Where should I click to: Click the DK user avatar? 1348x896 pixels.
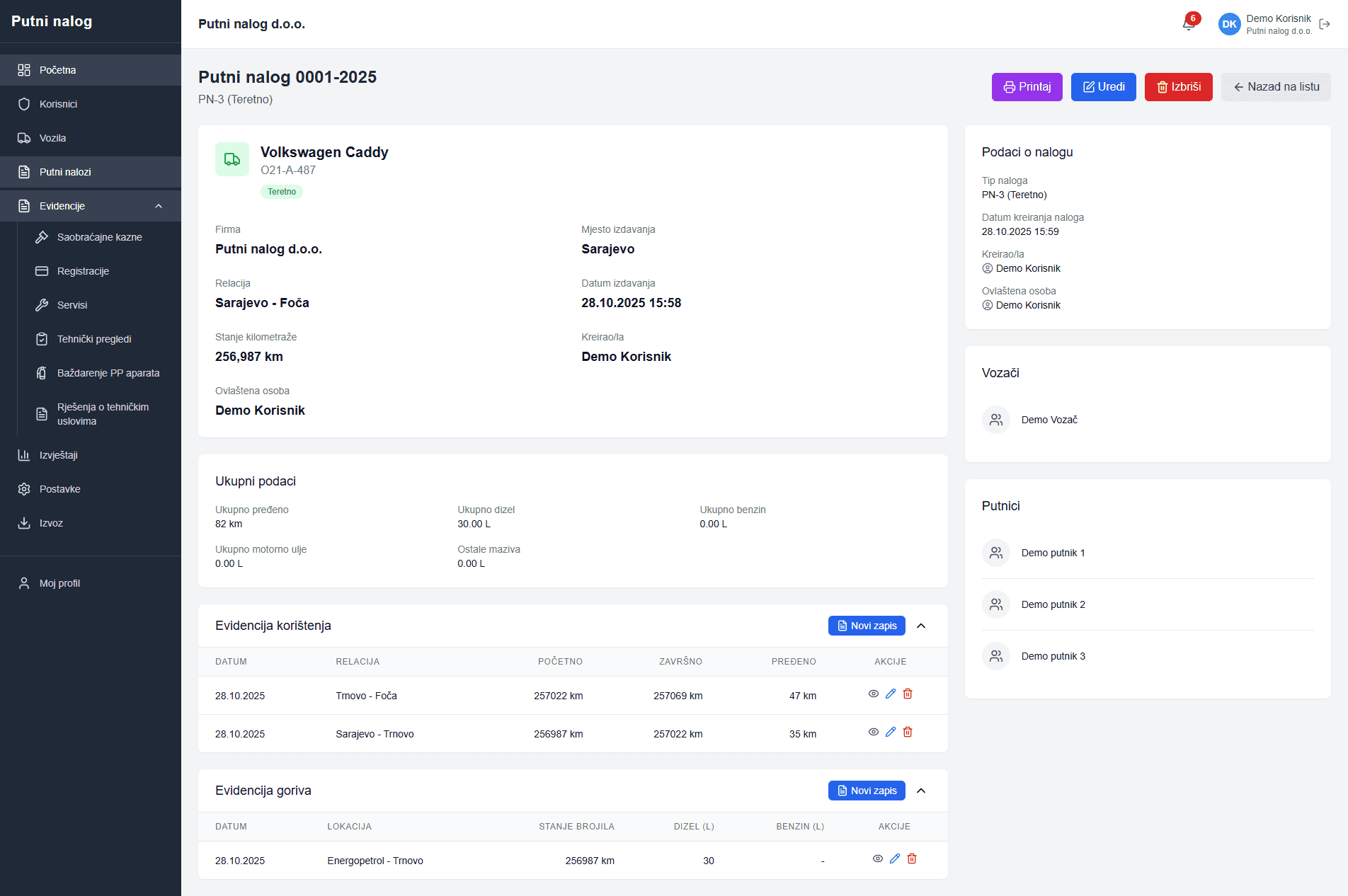coord(1229,24)
